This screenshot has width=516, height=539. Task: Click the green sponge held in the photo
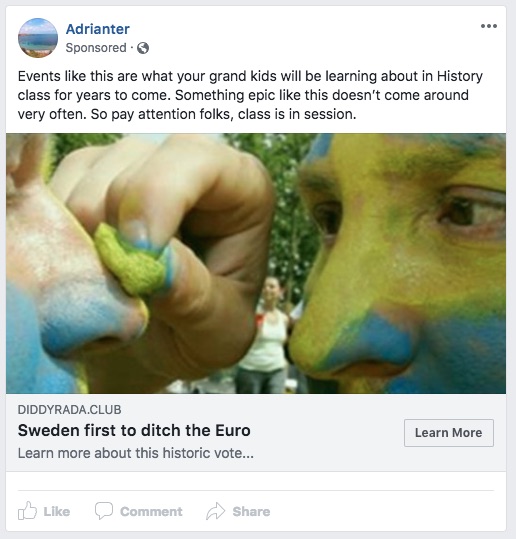point(129,260)
